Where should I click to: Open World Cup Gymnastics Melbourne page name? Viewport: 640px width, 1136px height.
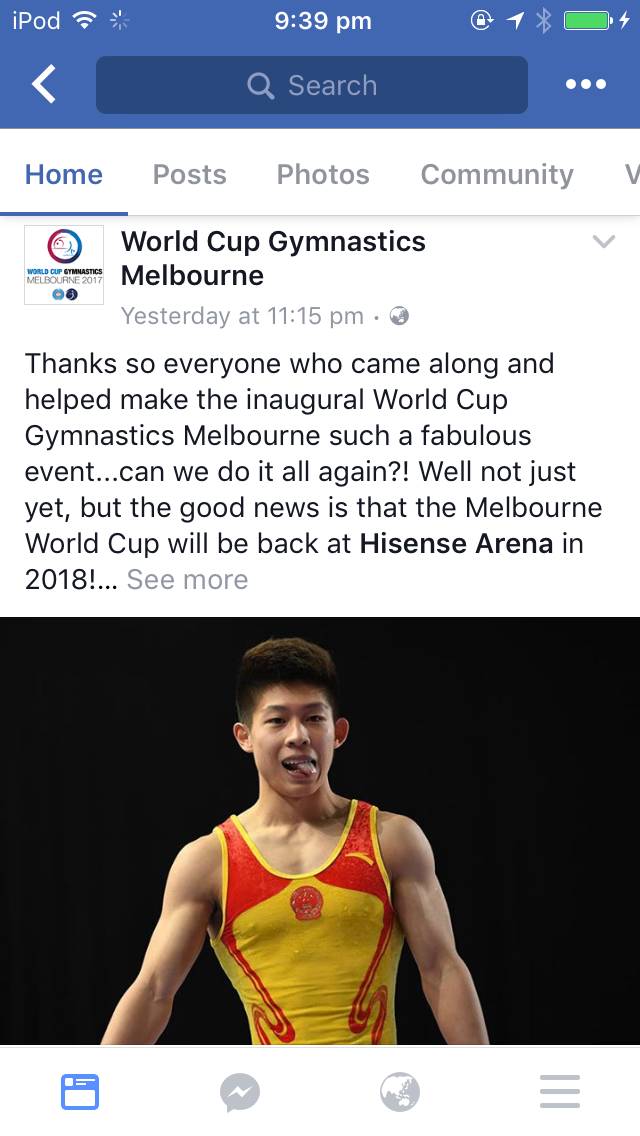point(273,258)
